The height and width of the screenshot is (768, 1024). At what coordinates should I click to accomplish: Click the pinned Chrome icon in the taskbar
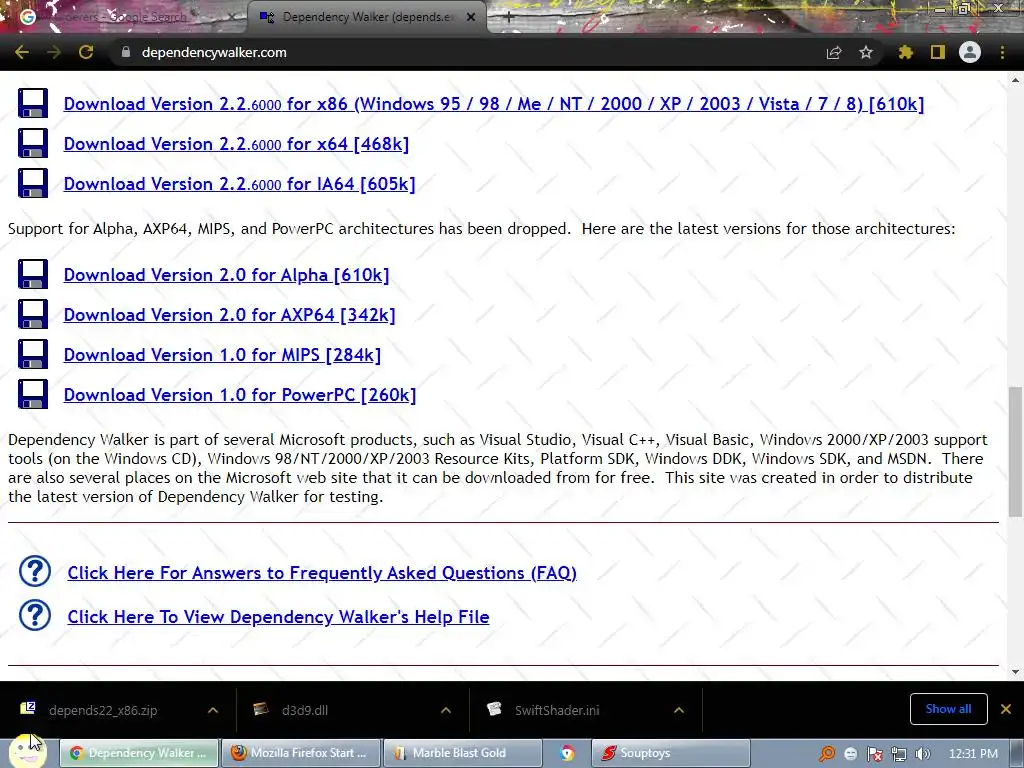(567, 754)
